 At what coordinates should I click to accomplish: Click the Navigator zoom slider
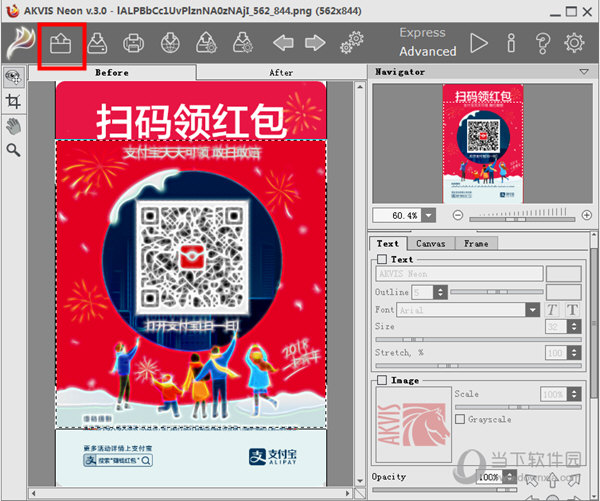522,219
